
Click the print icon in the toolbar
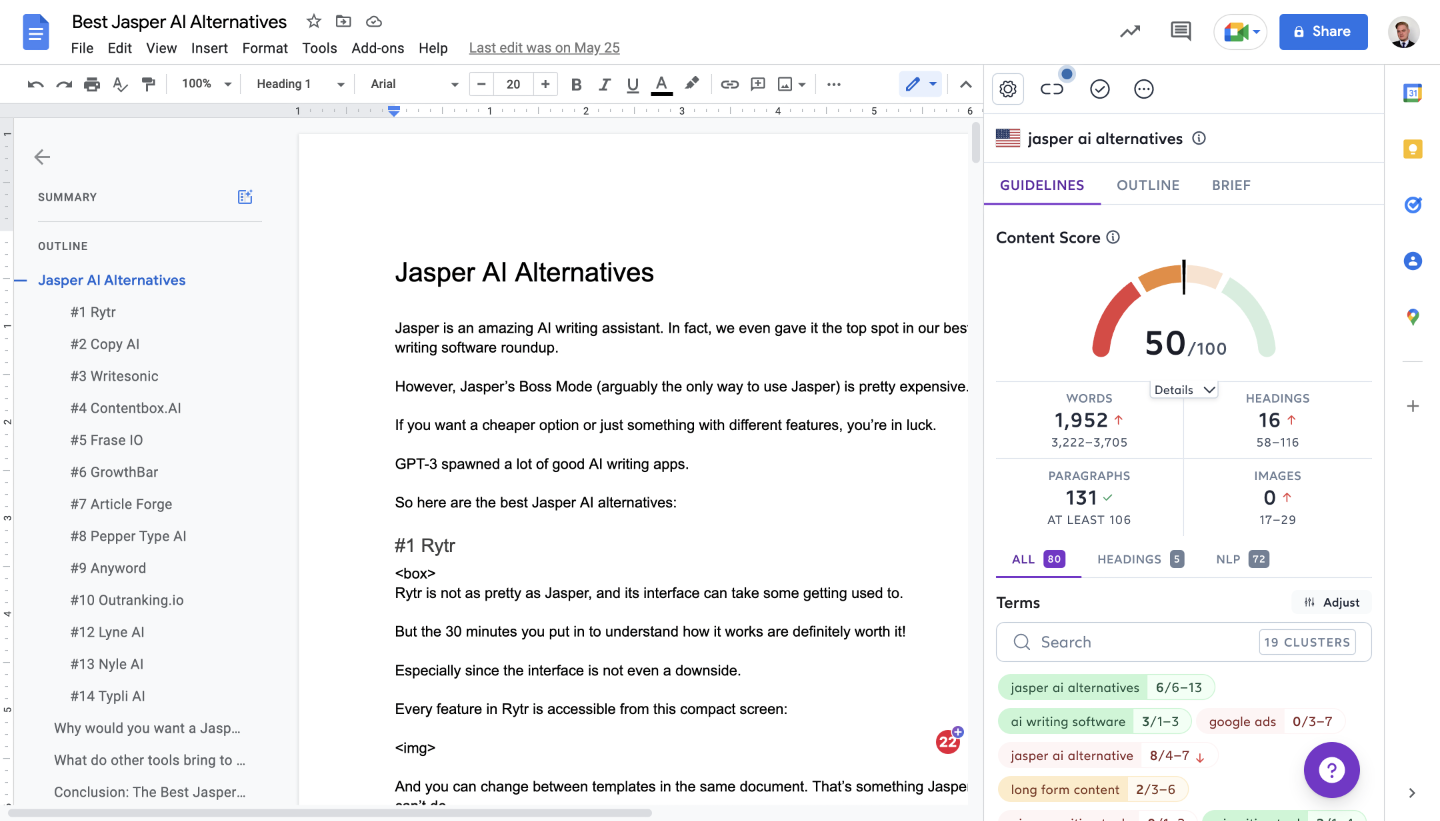[x=92, y=84]
